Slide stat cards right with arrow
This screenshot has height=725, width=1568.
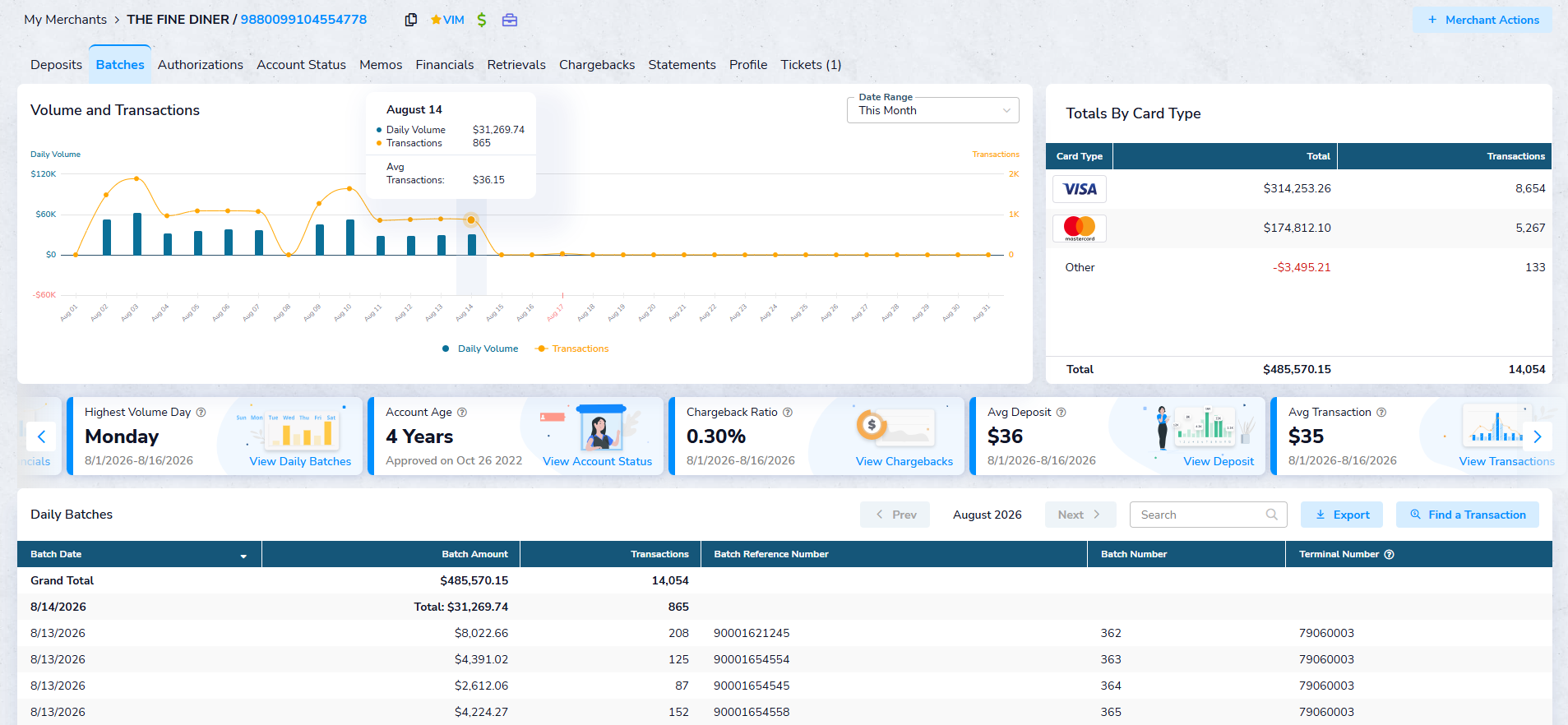click(1537, 436)
